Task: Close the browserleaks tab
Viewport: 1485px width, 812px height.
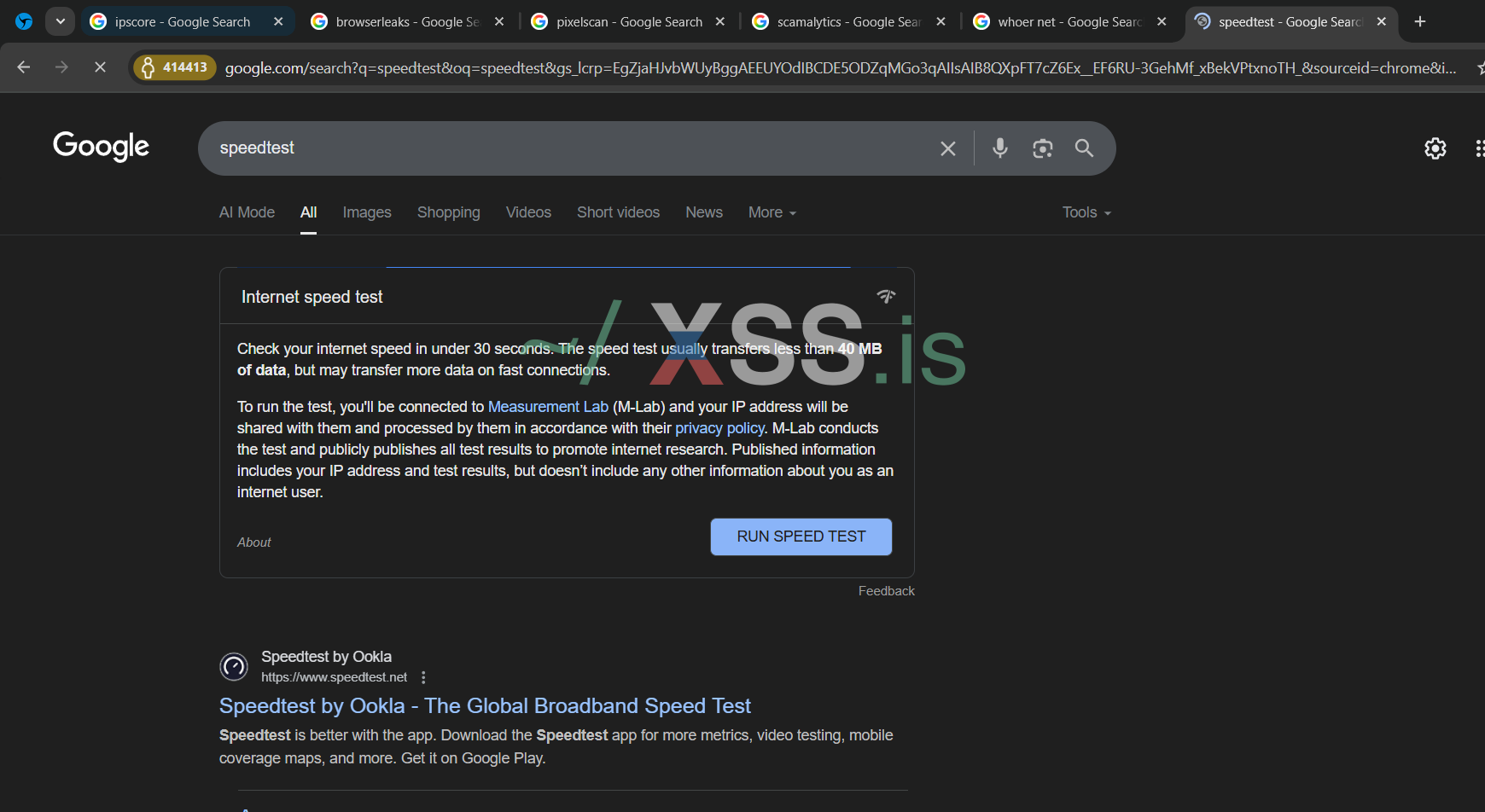Action: [x=499, y=21]
